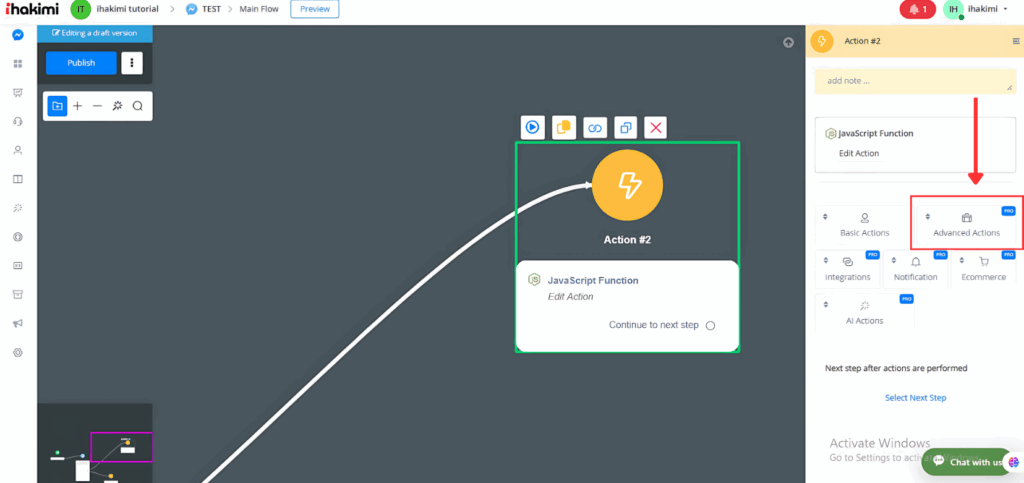
Task: Click the upload arrow icon on canvas corner
Action: tap(788, 42)
